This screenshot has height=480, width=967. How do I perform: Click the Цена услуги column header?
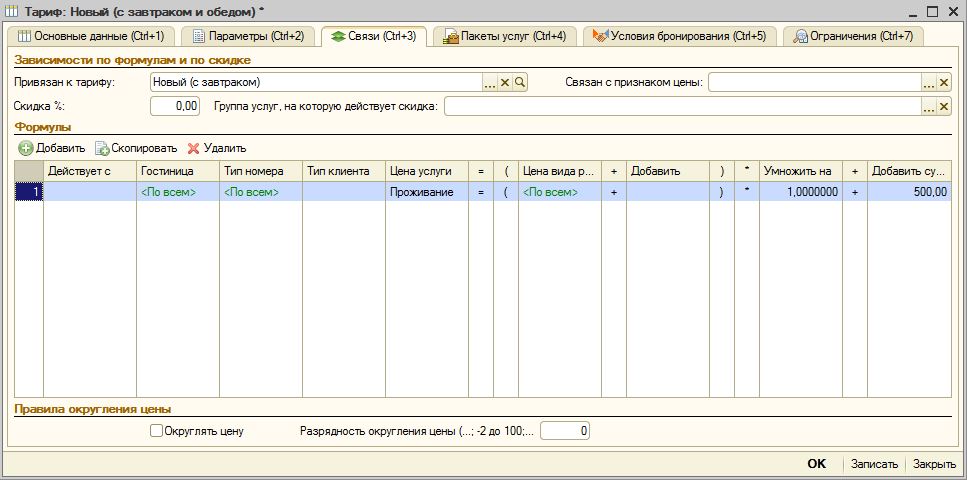[427, 172]
